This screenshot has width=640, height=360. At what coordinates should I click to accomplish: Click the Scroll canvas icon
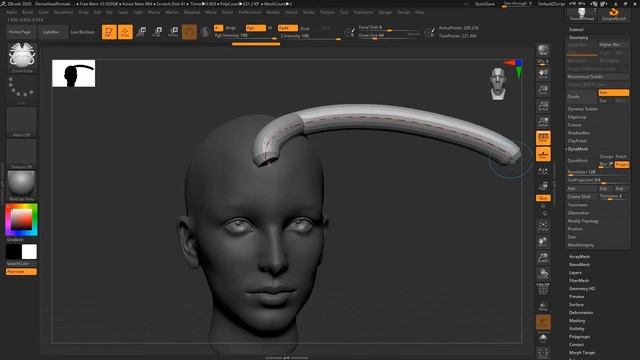[x=543, y=74]
